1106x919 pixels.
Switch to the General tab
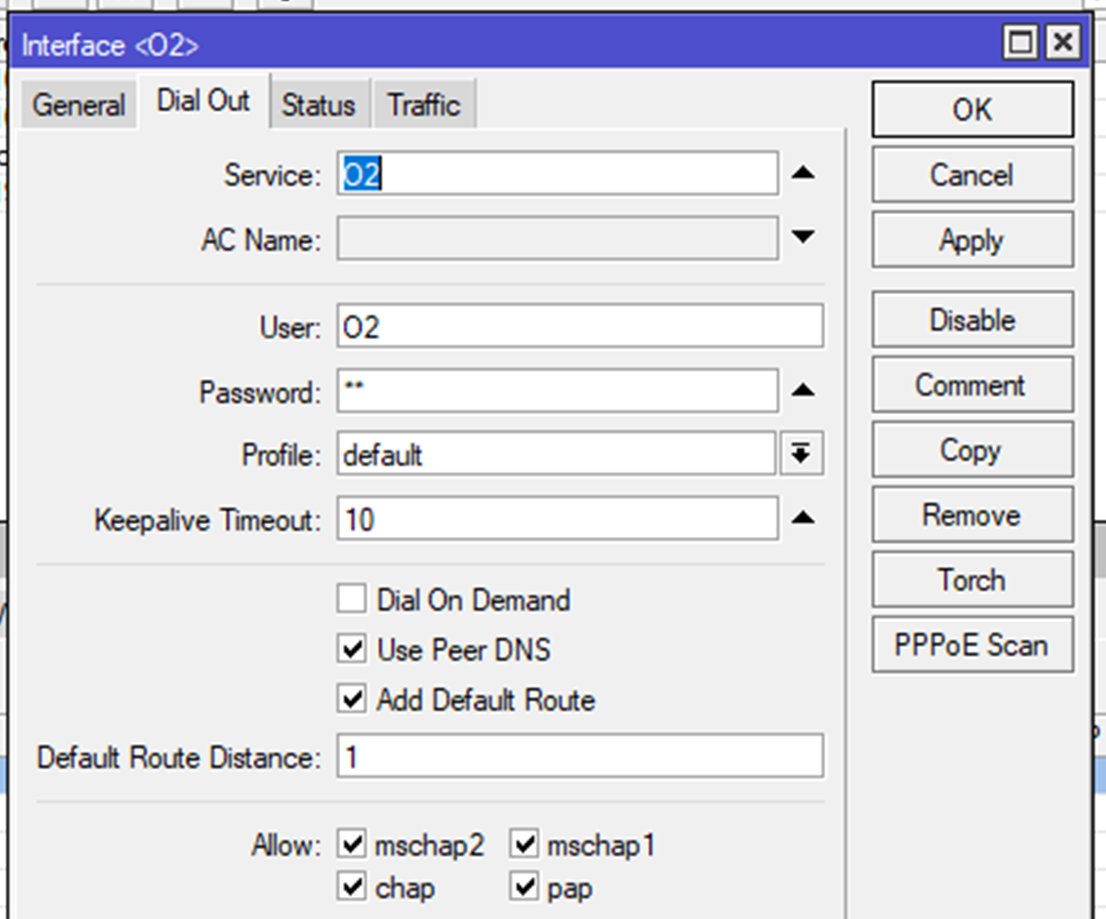(x=79, y=105)
